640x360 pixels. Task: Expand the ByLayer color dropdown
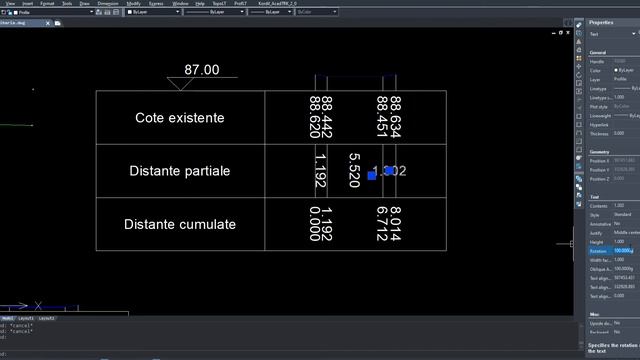coord(178,12)
